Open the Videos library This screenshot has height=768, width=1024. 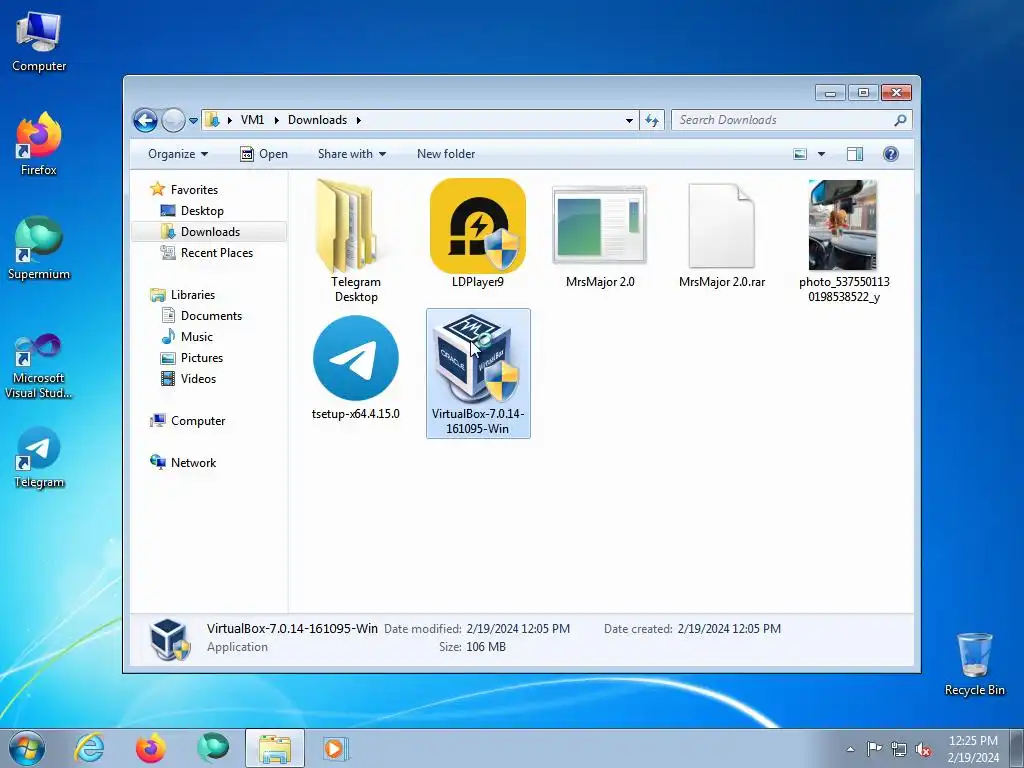tap(198, 379)
